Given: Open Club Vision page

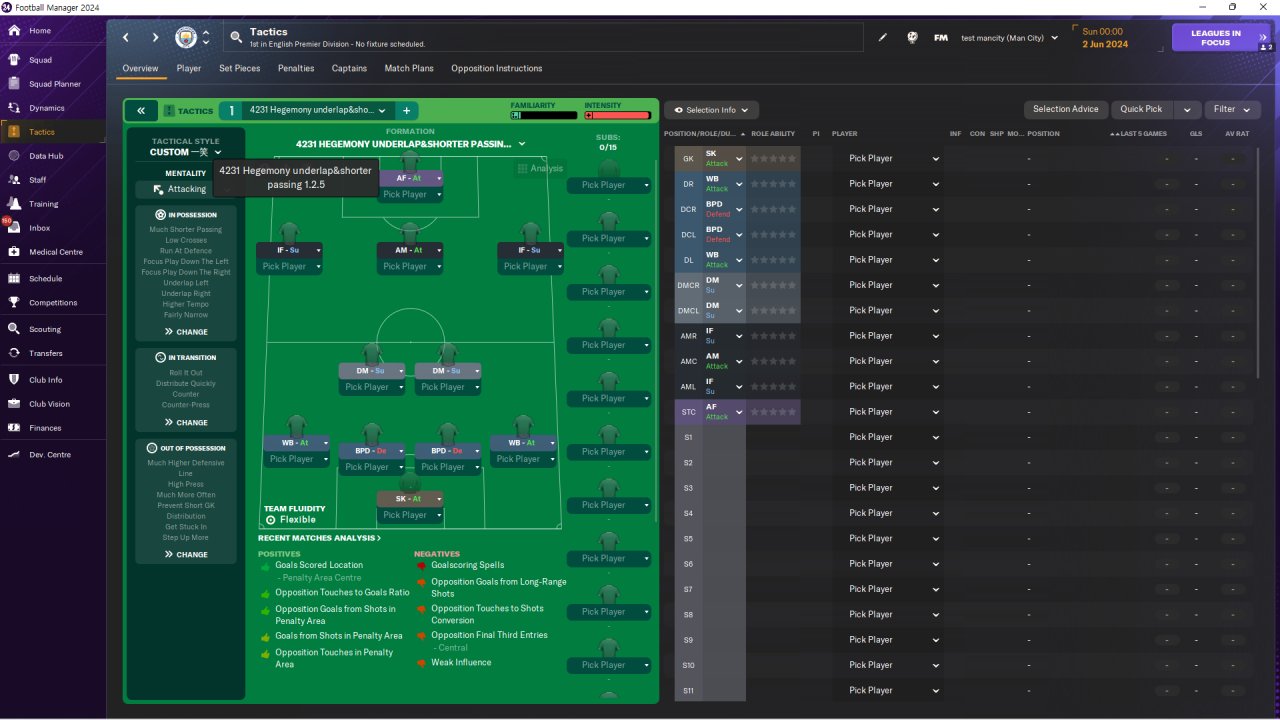Looking at the screenshot, I should pos(49,404).
